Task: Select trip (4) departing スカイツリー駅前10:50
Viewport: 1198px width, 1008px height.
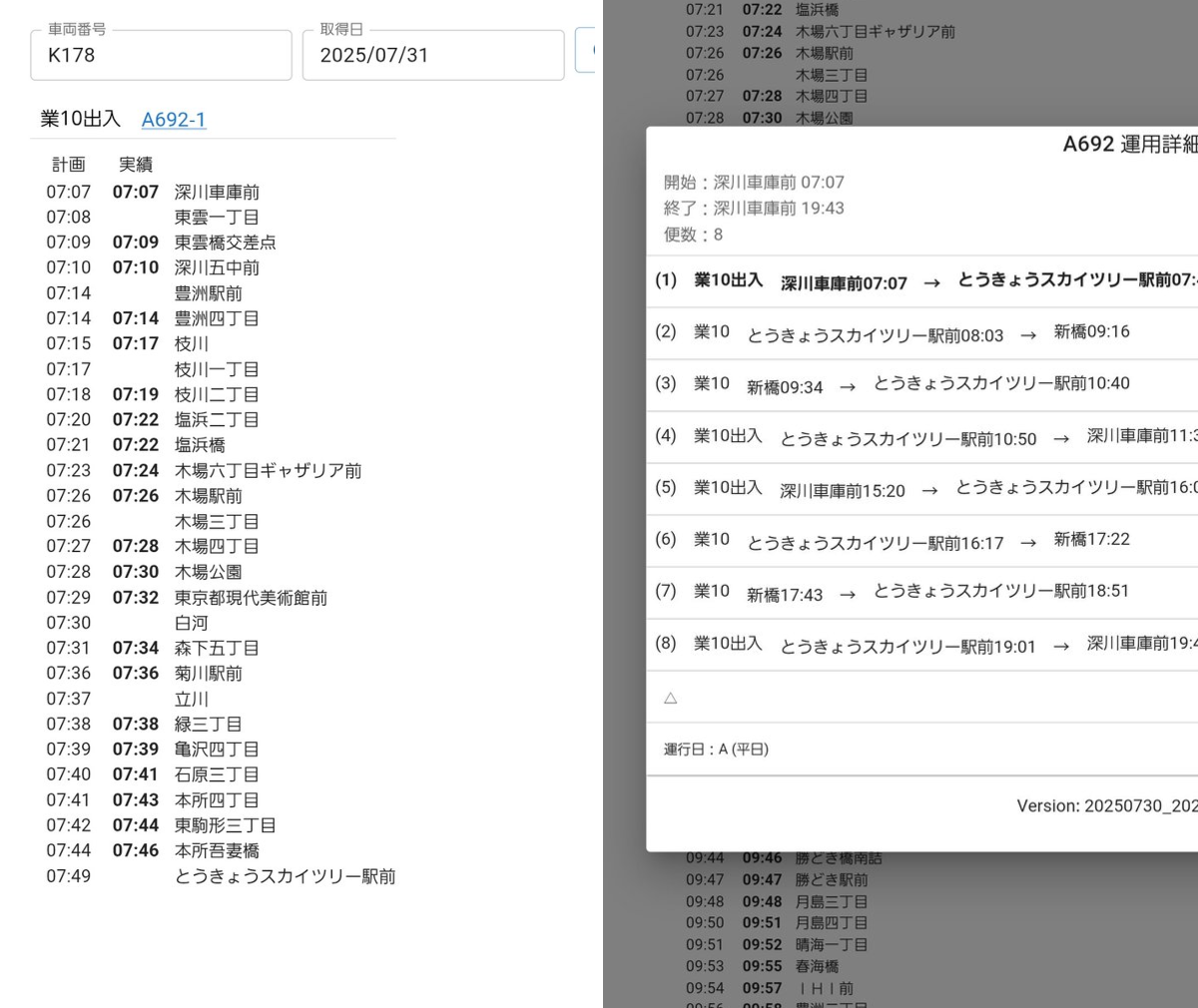Action: (x=922, y=436)
